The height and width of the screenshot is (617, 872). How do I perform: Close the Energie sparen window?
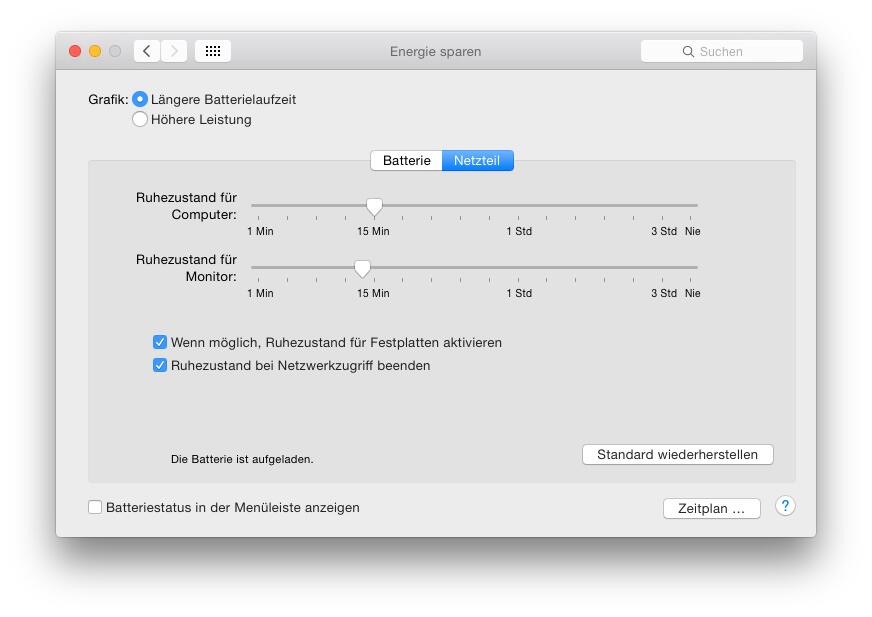(75, 51)
